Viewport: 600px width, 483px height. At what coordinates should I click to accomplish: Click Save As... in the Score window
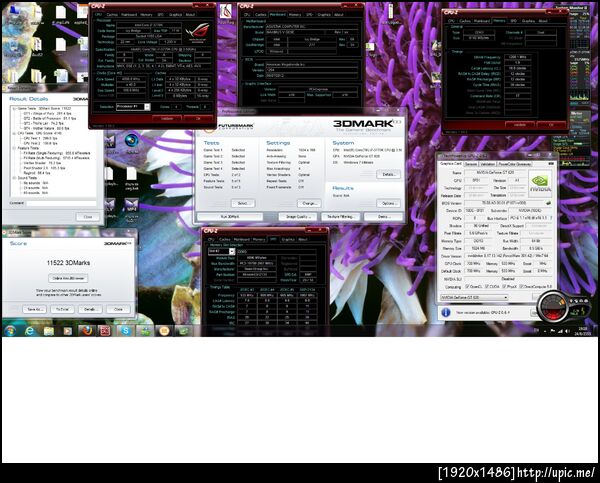(34, 309)
